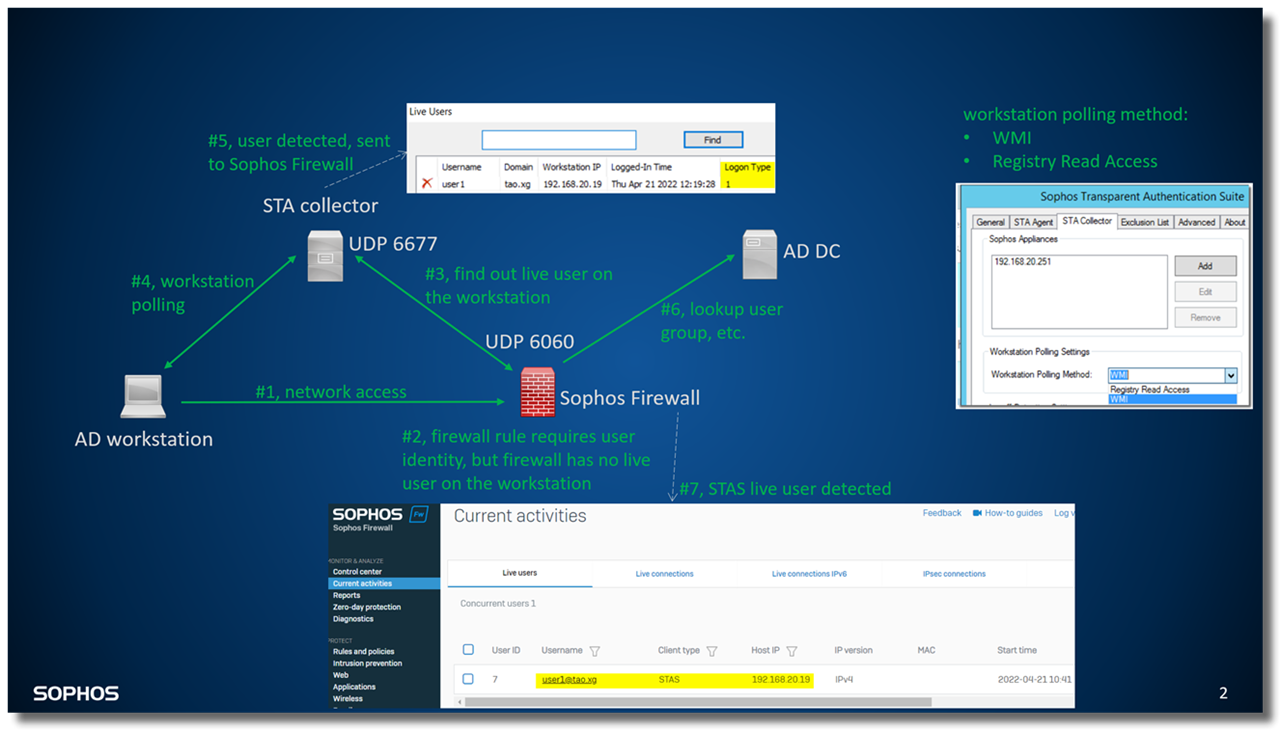Open the Username column filter icon
This screenshot has width=1280, height=730.
[595, 651]
